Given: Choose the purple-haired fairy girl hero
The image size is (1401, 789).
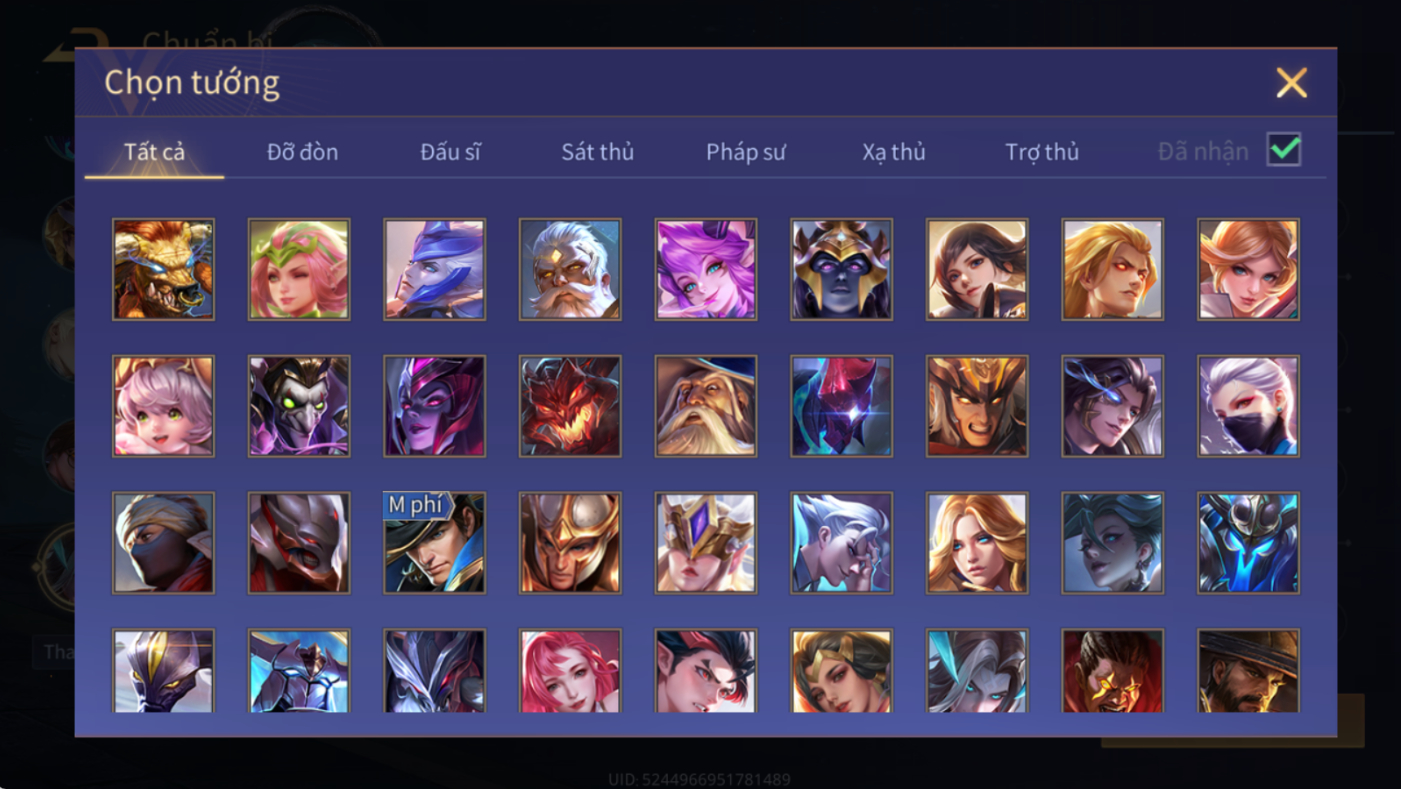Looking at the screenshot, I should coord(705,269).
